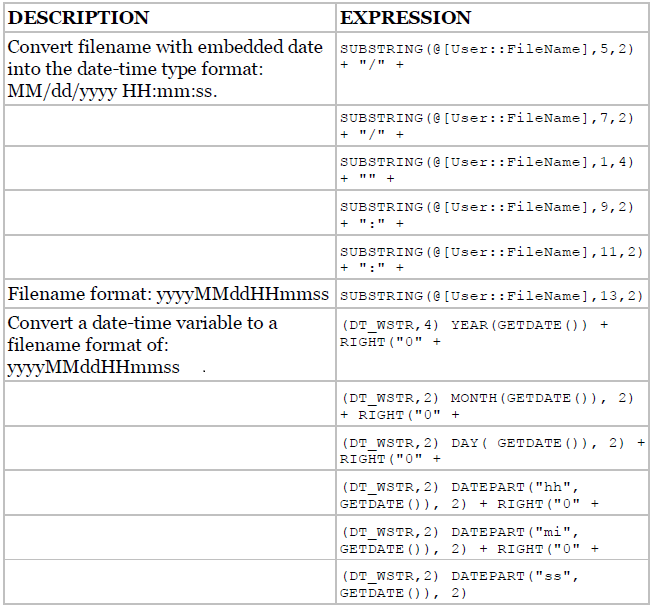Select the MONTH(GETDATE()) expression cell
Screen dimensions: 655x610
pyautogui.click(x=493, y=404)
